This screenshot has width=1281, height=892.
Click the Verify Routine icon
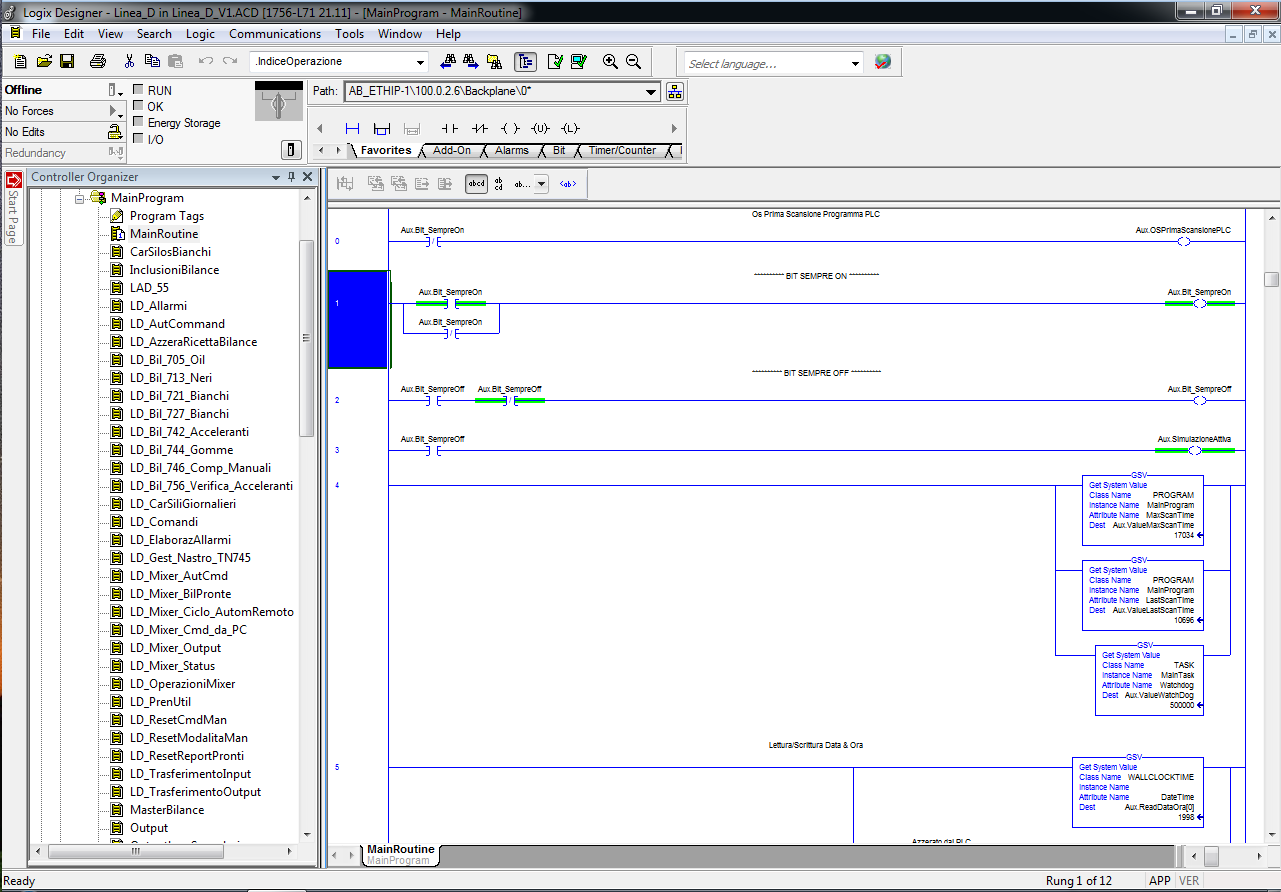click(x=555, y=61)
